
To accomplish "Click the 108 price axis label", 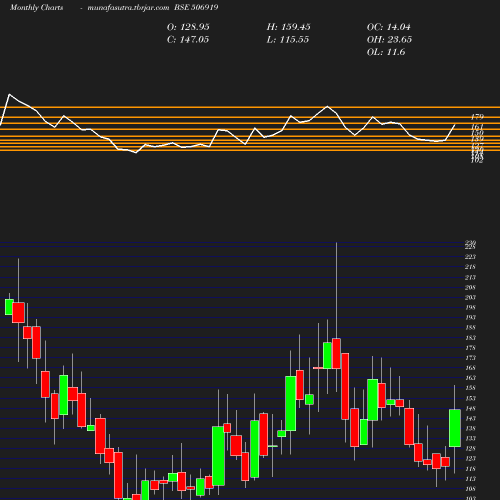I will pos(470,489).
